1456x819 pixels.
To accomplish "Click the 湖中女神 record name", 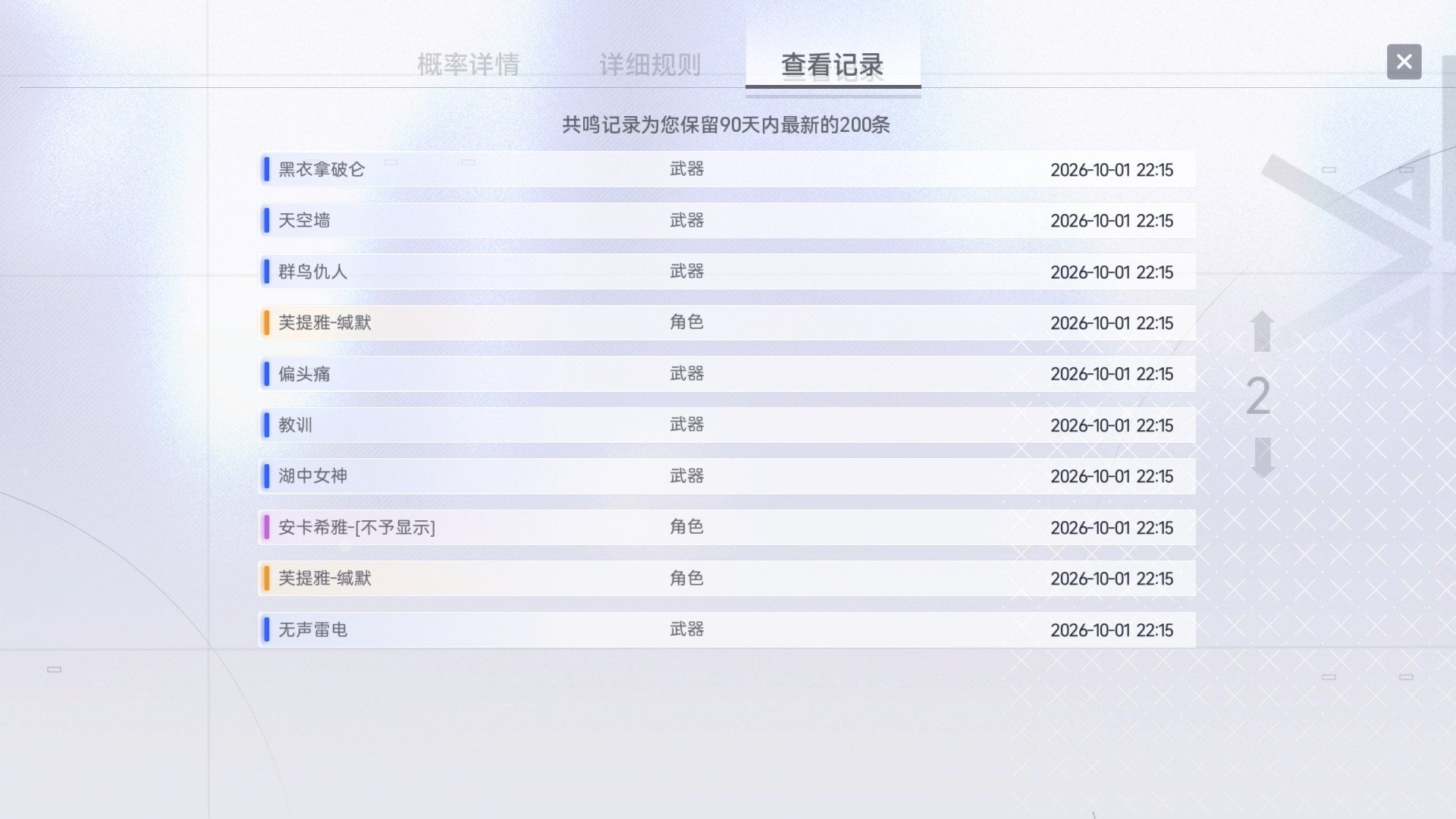I will click(312, 476).
